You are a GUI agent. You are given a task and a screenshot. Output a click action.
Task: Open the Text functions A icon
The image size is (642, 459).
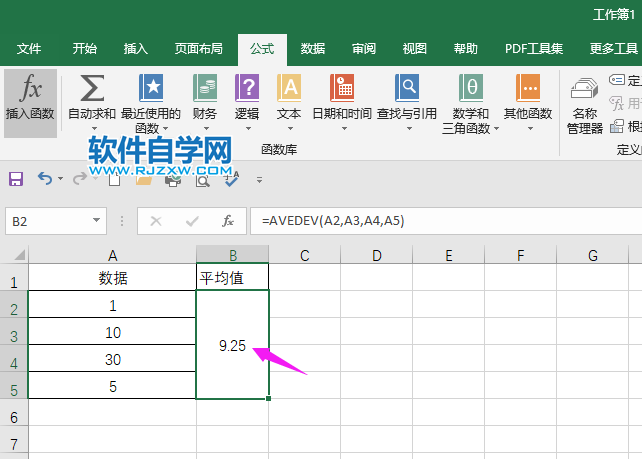[289, 88]
